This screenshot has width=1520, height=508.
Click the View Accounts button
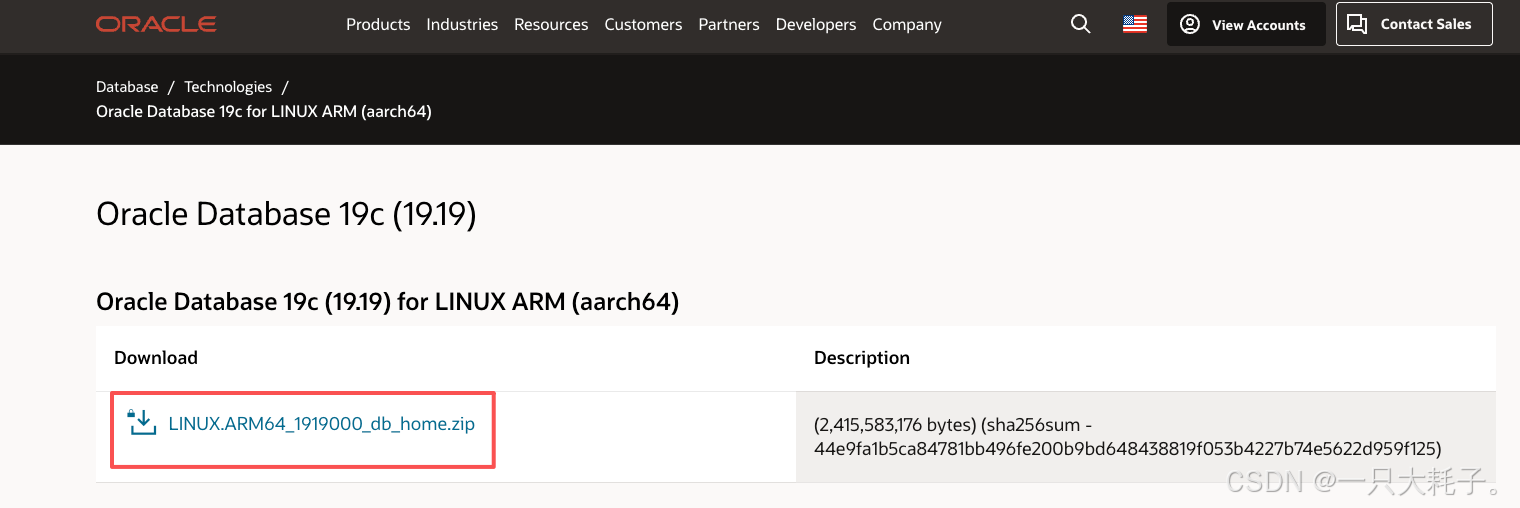click(1246, 24)
